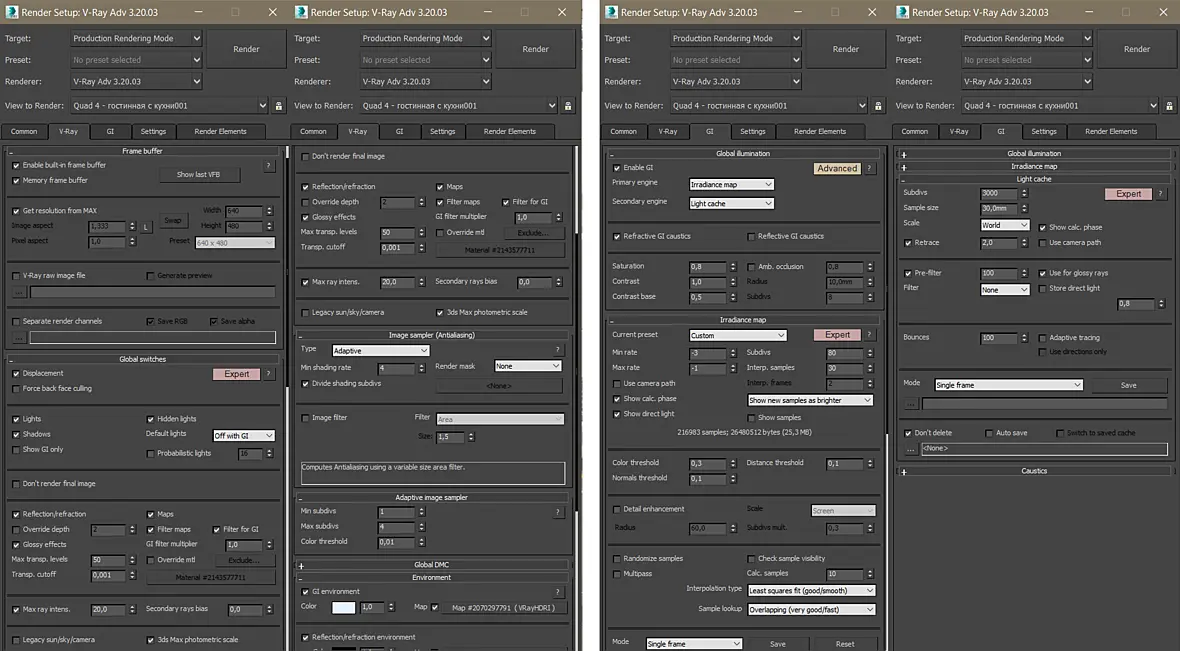Open help for the Image sampler rollout
The image size is (1180, 651).
[558, 350]
